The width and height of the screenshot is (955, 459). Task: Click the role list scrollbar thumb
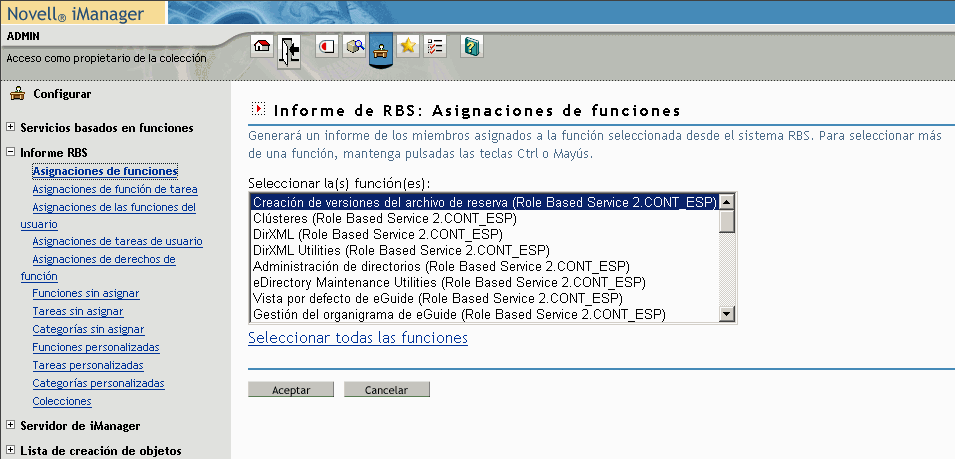tap(727, 221)
